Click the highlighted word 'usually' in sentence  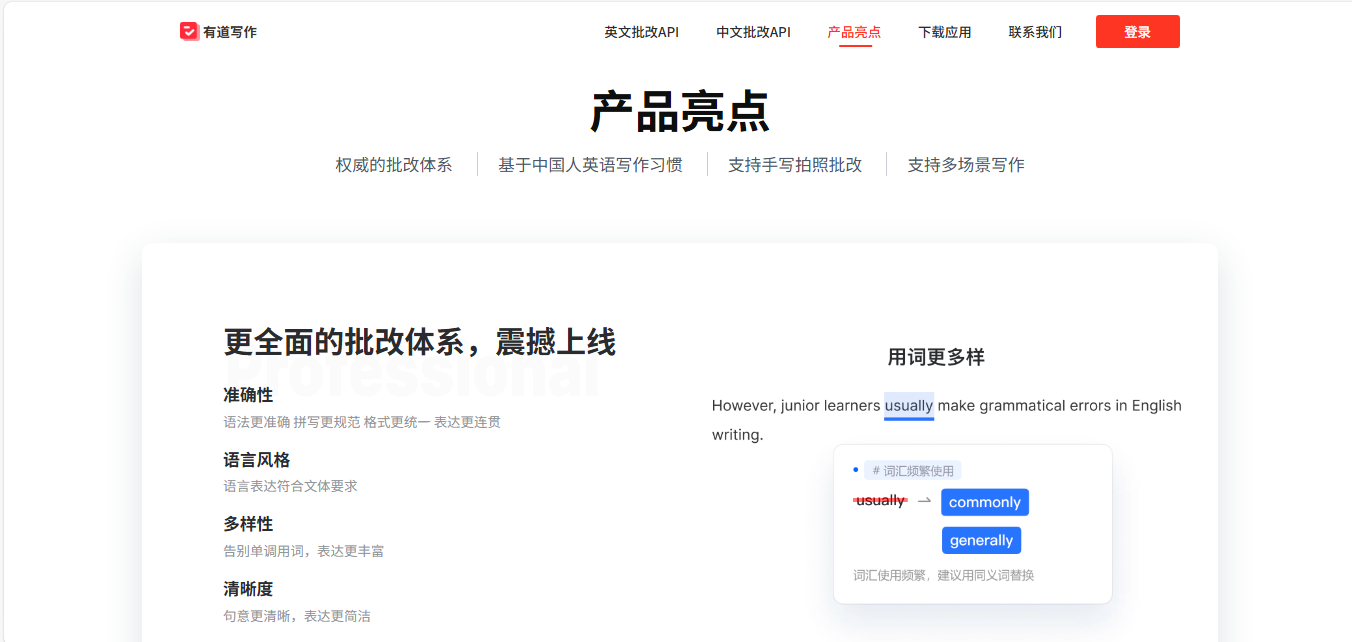coord(908,405)
